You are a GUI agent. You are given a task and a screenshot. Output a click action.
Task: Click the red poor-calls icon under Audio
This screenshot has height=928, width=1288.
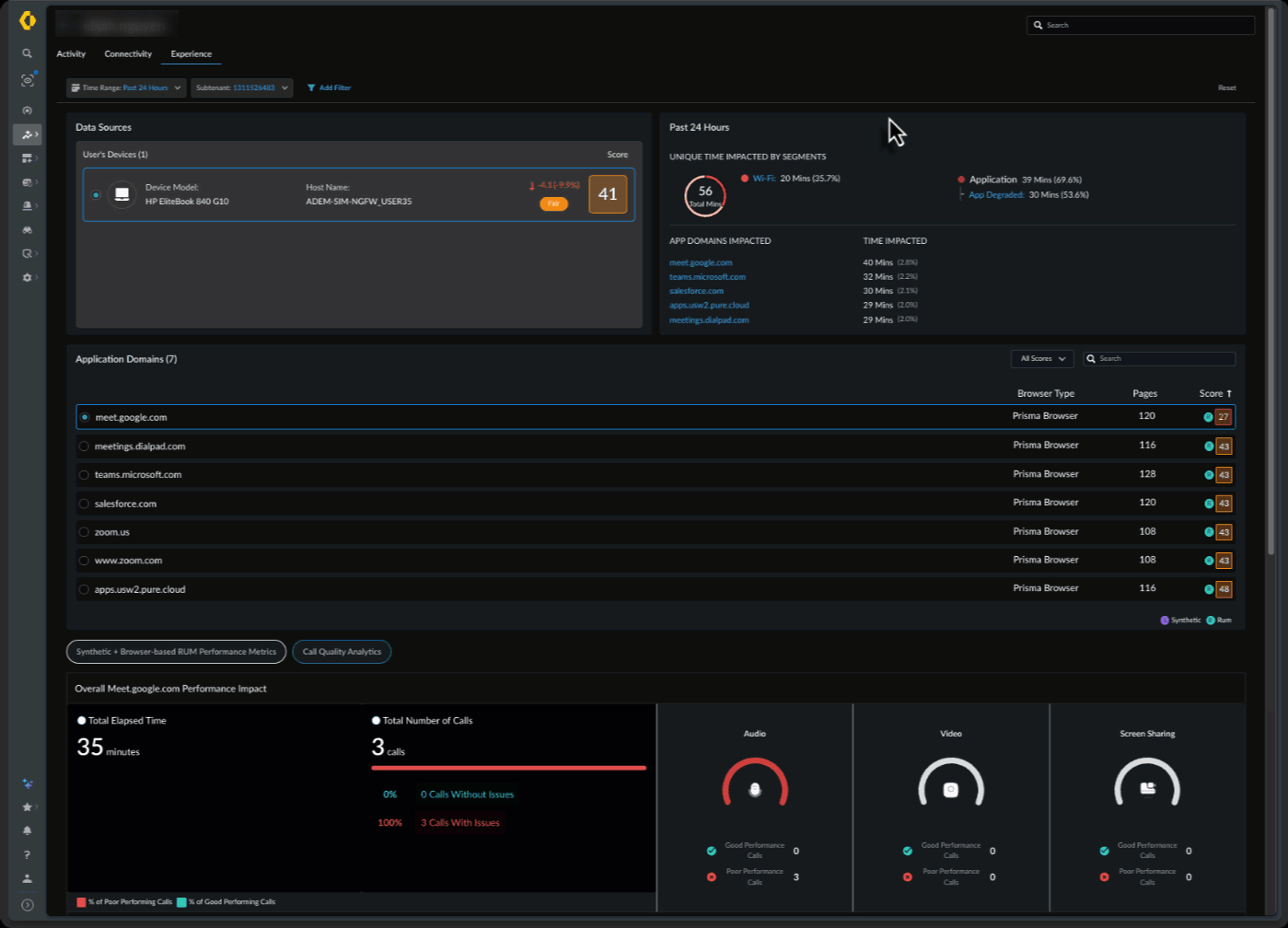[x=712, y=876]
